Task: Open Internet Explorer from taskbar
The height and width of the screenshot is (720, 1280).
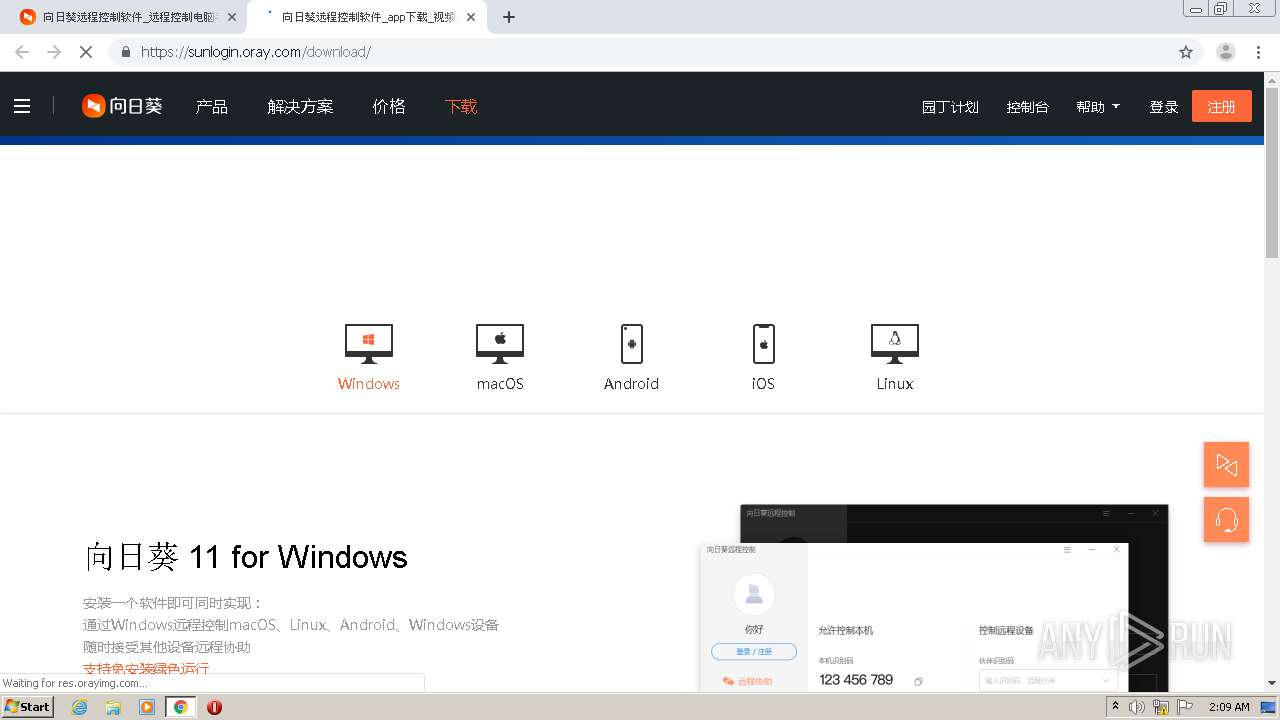Action: 80,707
